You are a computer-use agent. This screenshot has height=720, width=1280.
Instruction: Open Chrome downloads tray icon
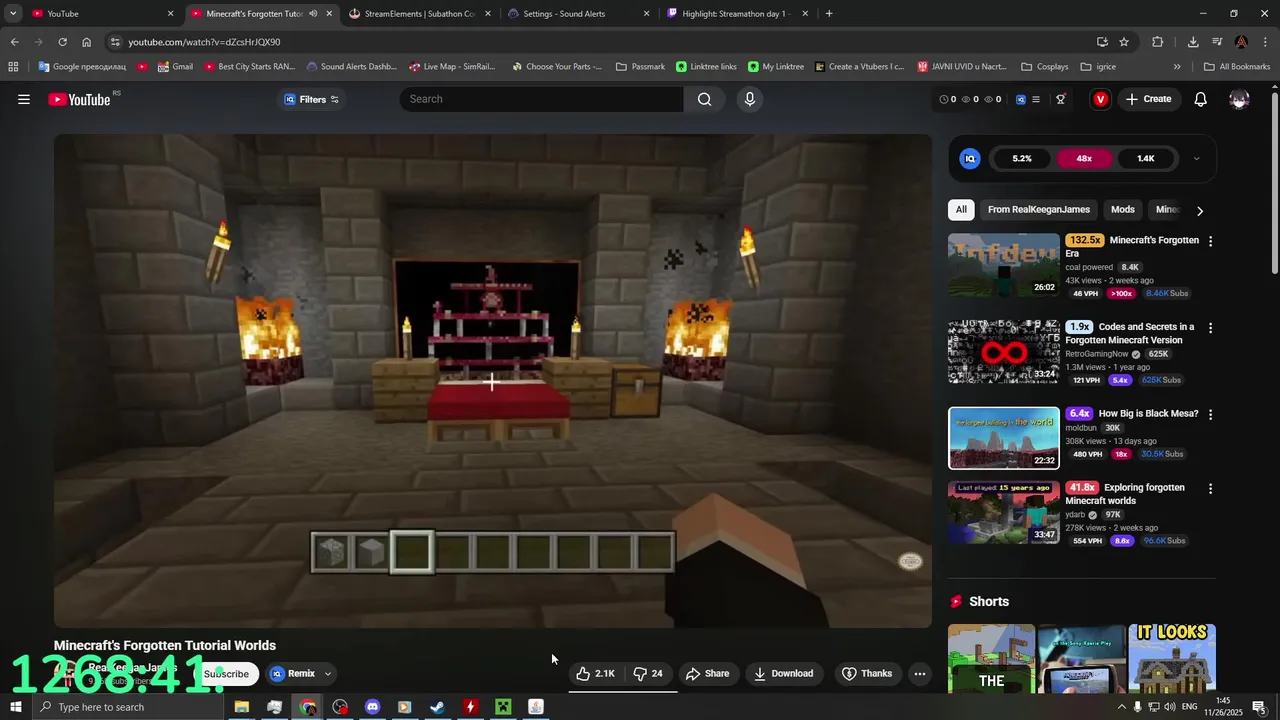pyautogui.click(x=1193, y=42)
